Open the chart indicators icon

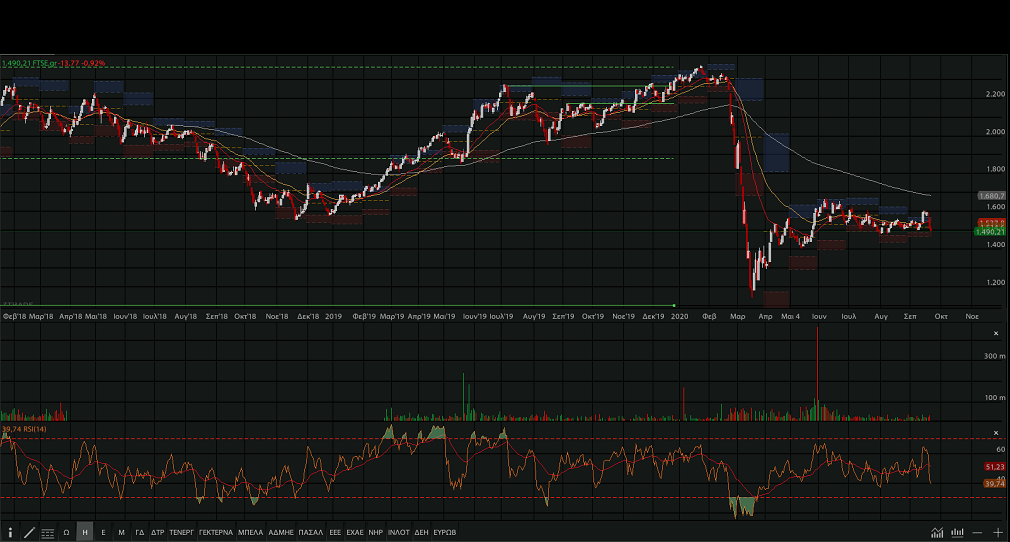(x=937, y=533)
